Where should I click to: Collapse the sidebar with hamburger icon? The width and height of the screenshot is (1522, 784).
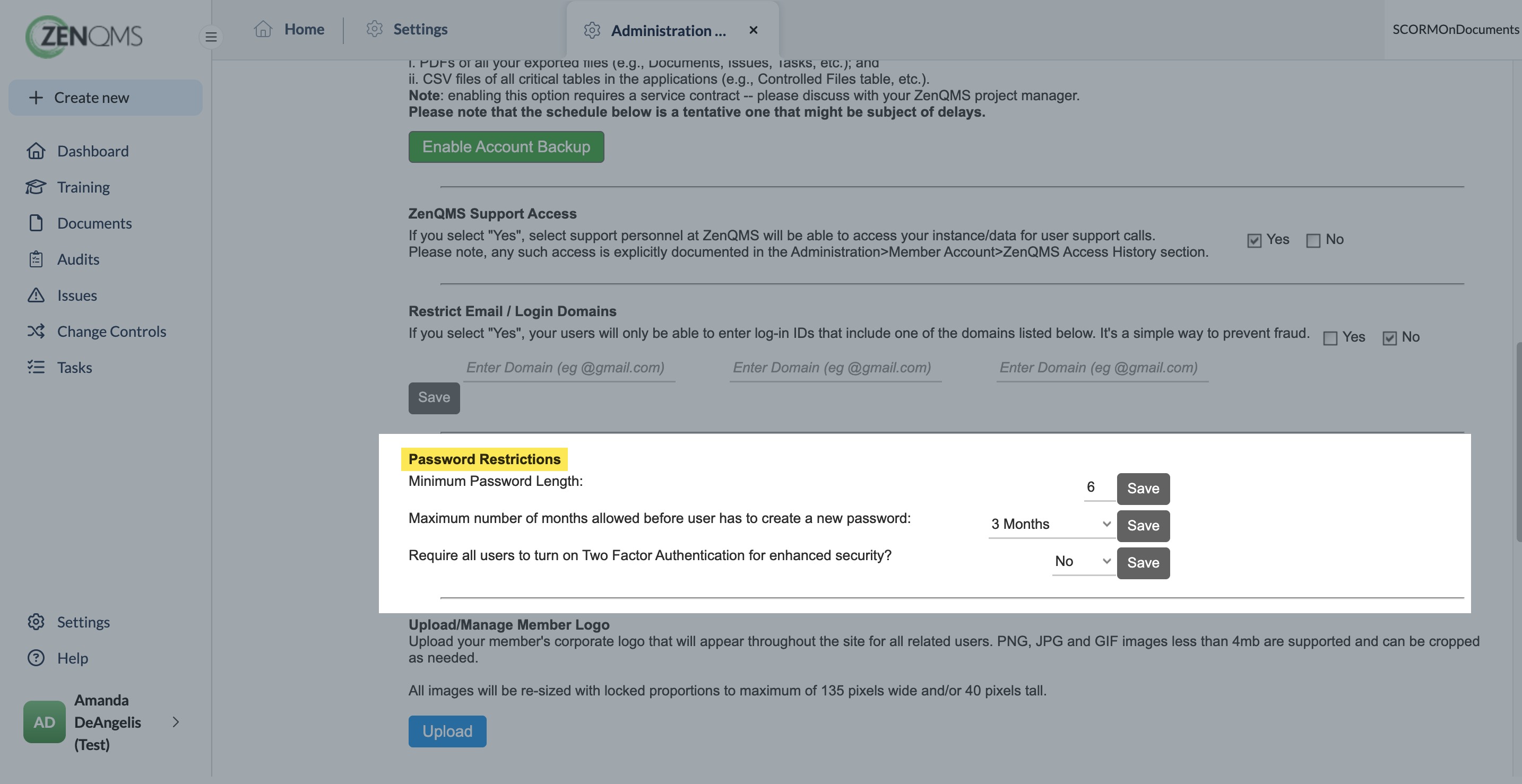211,37
